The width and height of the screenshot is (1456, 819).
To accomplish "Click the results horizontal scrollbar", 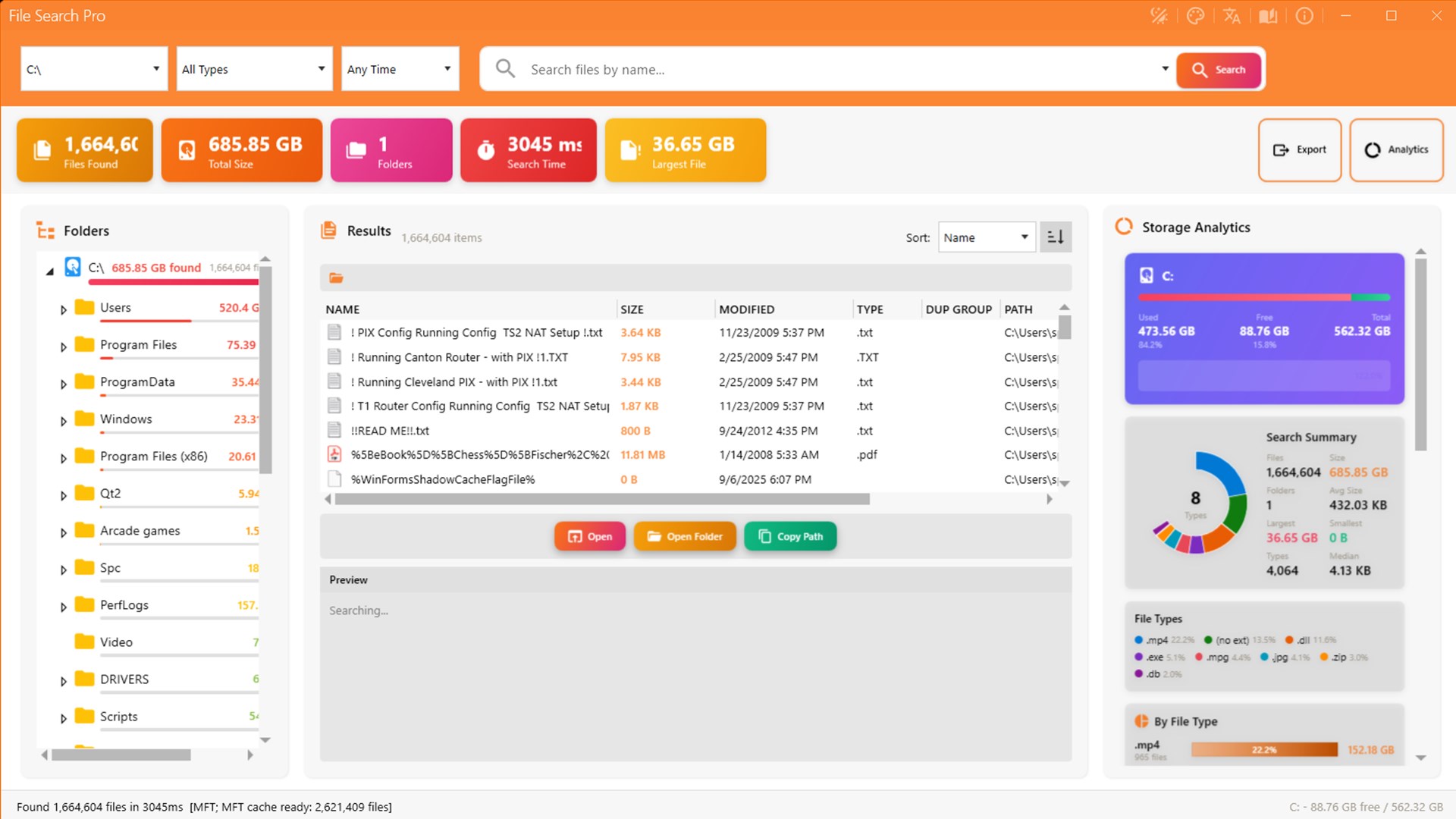I will [x=602, y=499].
